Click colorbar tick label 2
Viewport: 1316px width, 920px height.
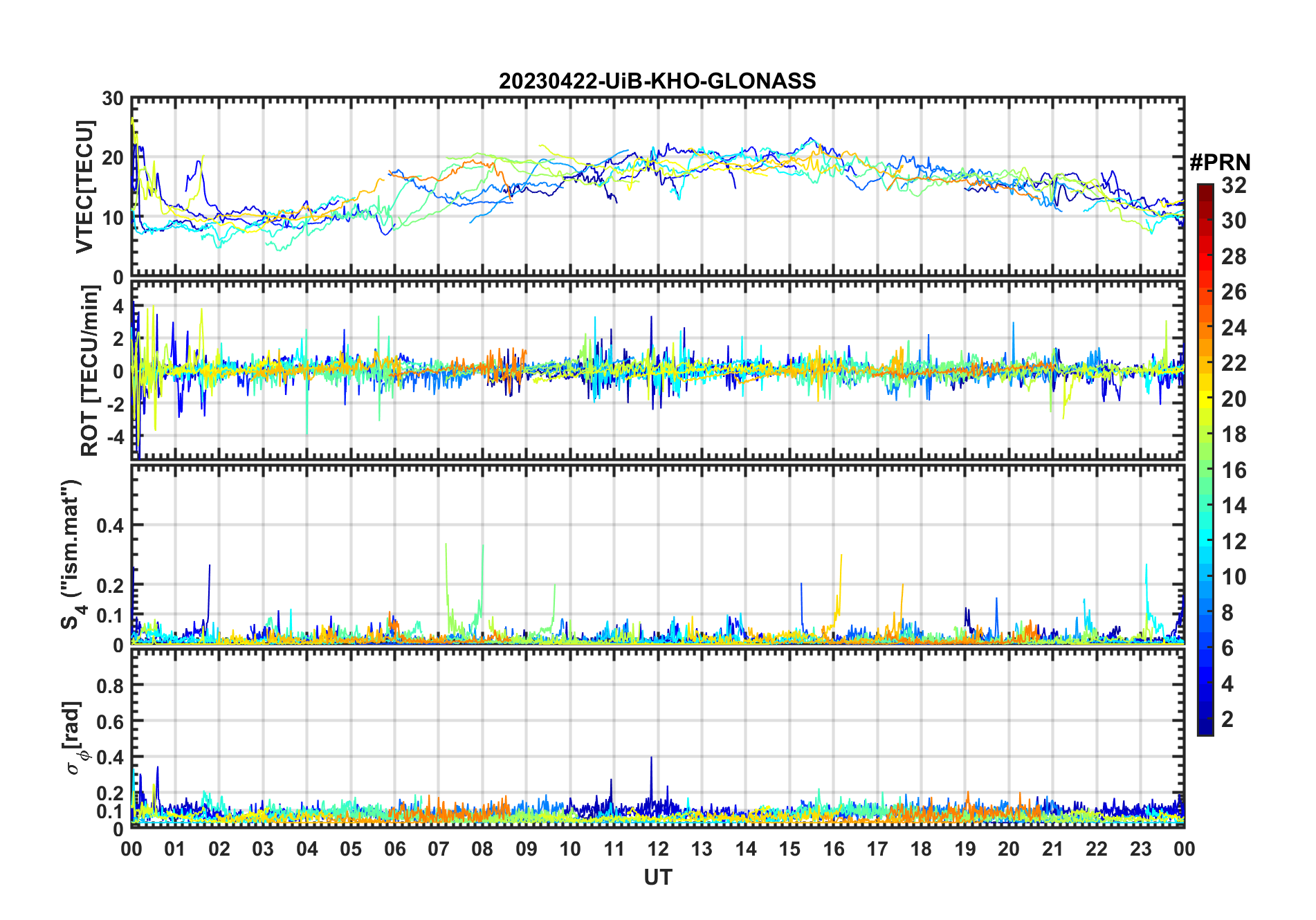1228,719
